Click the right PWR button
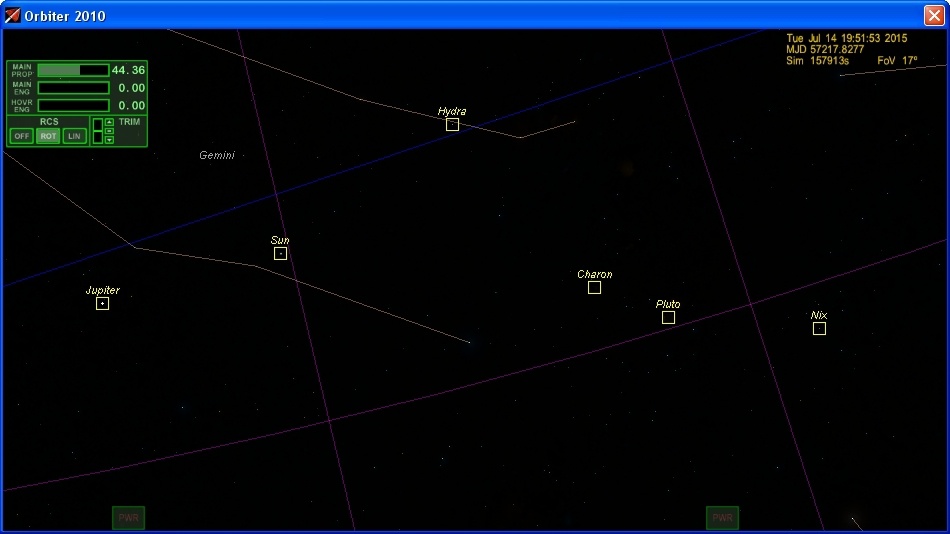The height and width of the screenshot is (534, 950). coord(722,518)
